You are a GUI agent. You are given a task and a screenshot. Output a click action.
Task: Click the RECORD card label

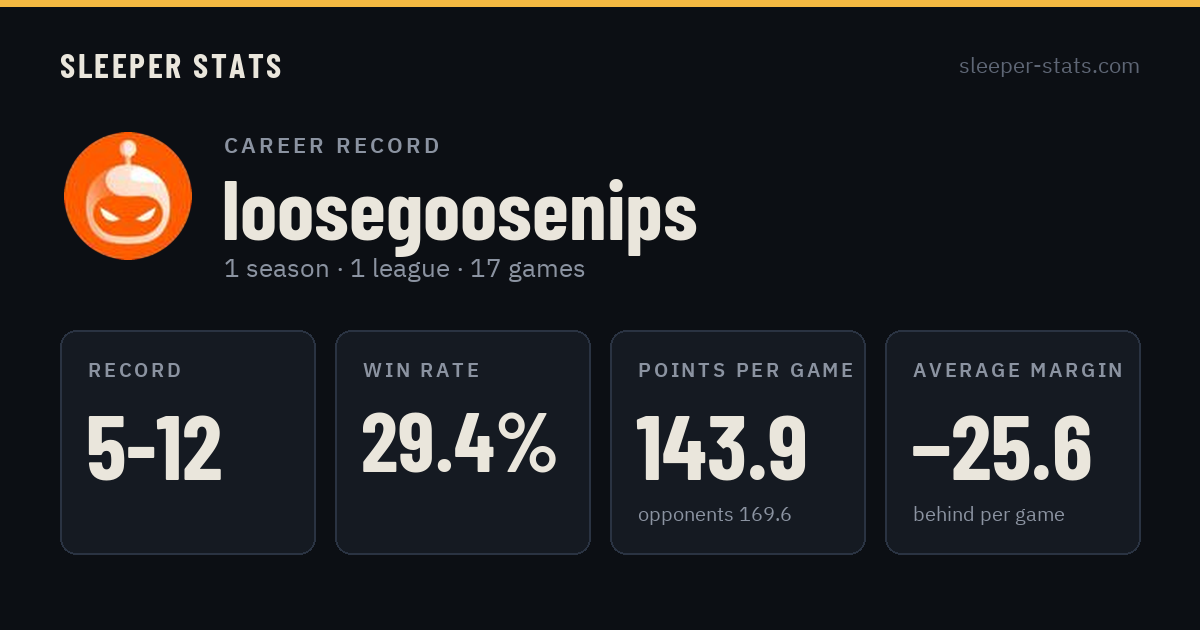(x=136, y=371)
